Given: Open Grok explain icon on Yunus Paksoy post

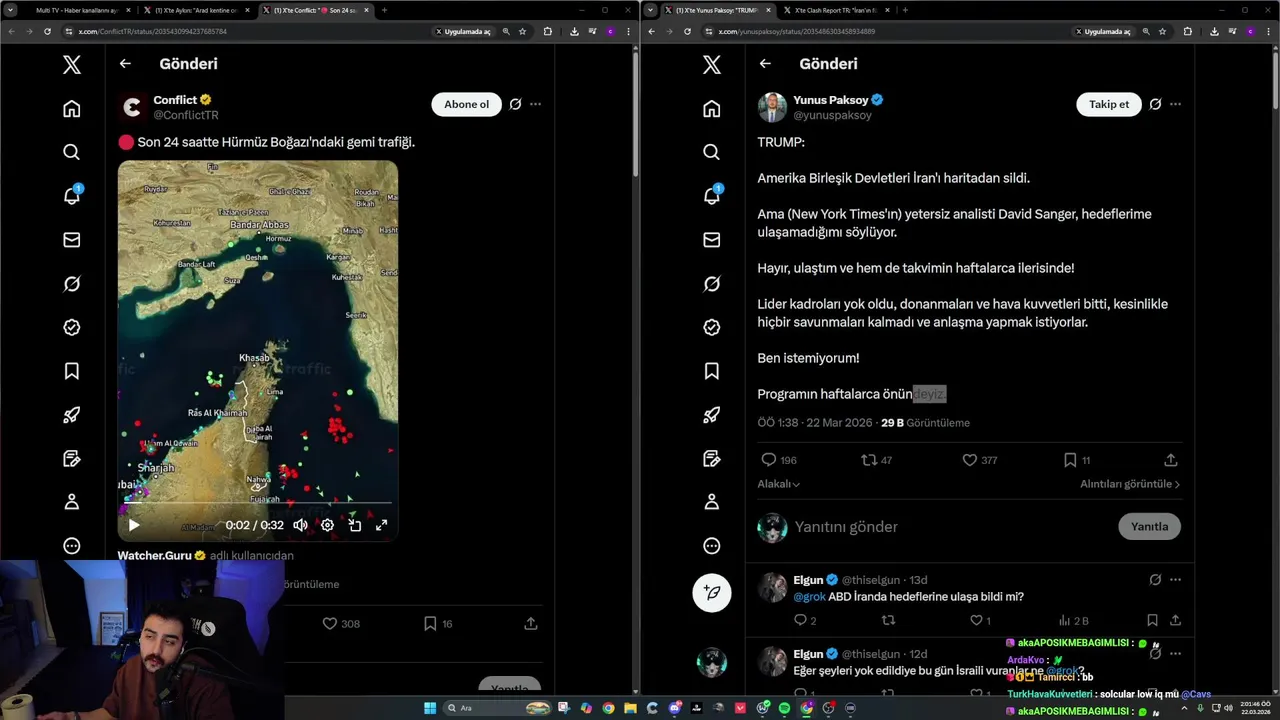Looking at the screenshot, I should pos(1155,104).
